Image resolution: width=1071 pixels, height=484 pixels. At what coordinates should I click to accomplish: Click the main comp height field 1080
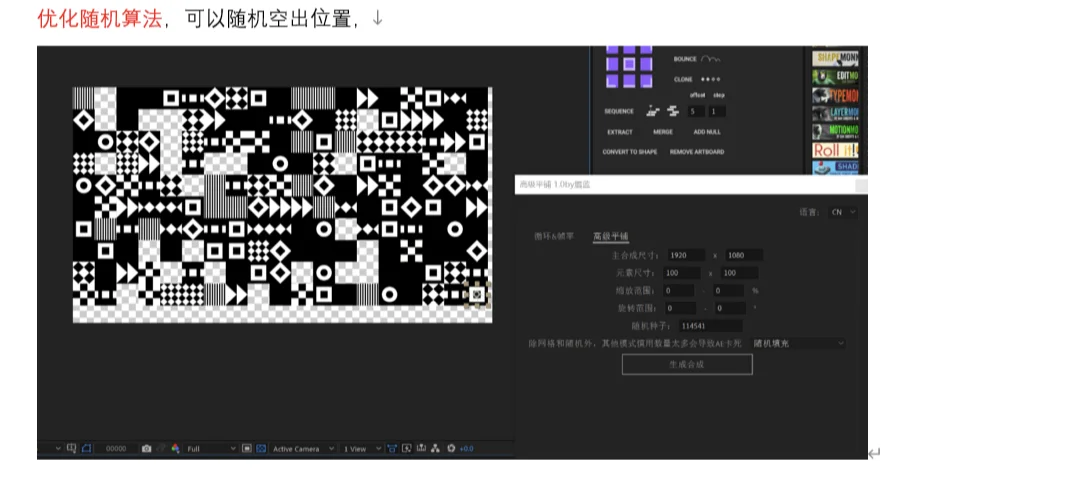744,255
